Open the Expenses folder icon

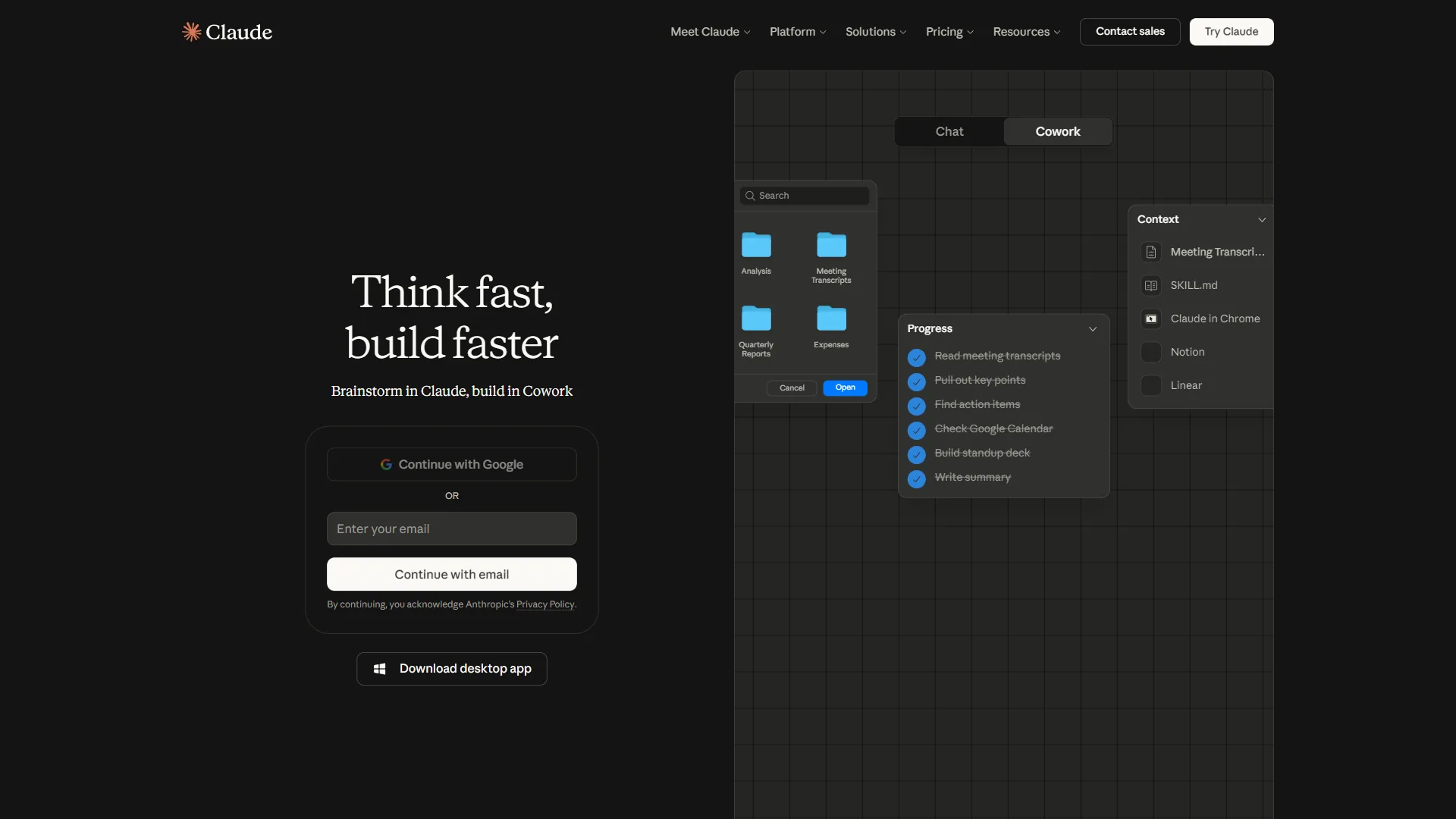[831, 318]
